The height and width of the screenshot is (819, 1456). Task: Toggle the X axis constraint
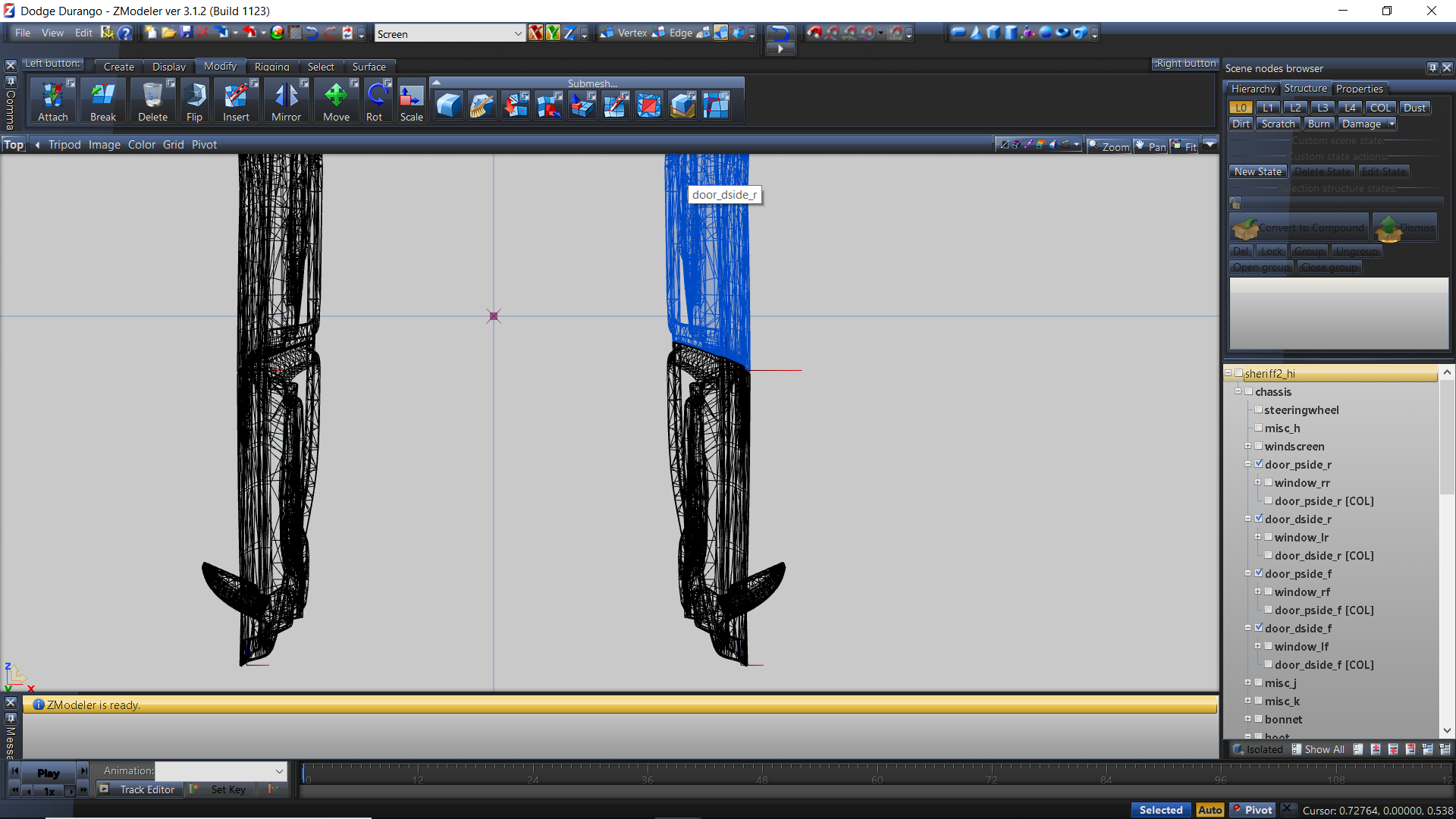coord(535,33)
